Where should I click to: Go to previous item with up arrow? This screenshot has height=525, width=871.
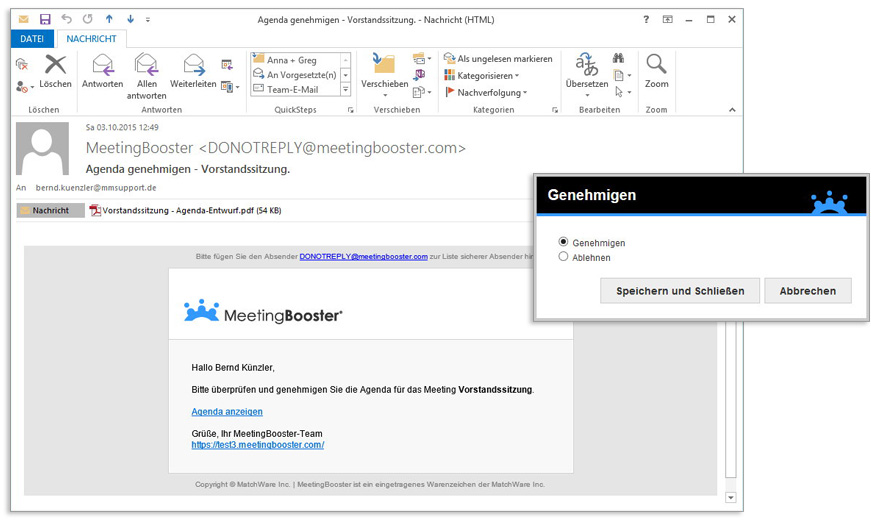coord(109,19)
